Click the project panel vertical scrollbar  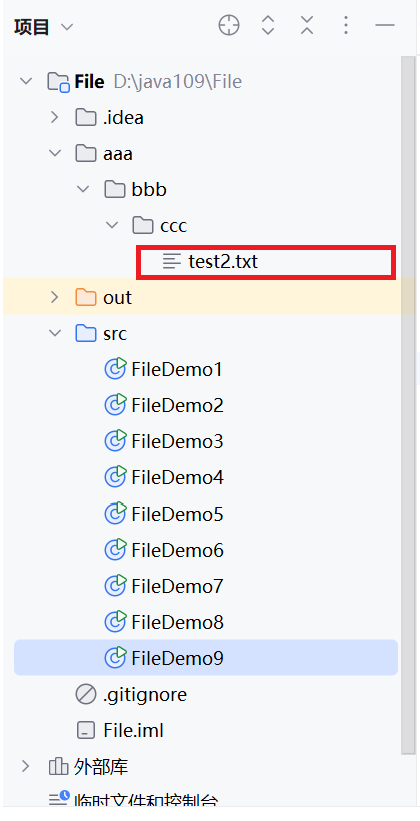407,403
